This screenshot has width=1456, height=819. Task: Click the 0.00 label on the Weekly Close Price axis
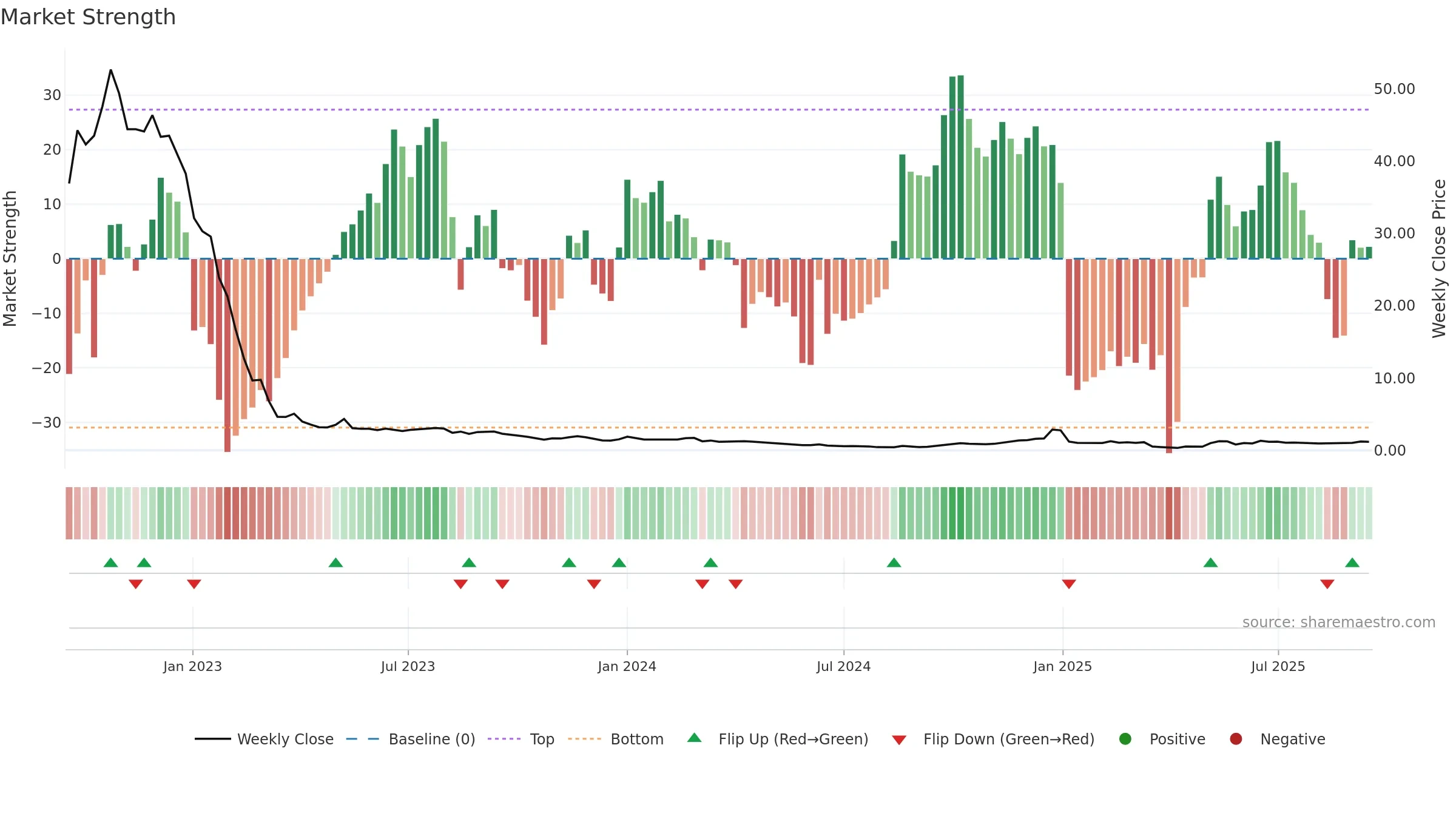[x=1389, y=451]
